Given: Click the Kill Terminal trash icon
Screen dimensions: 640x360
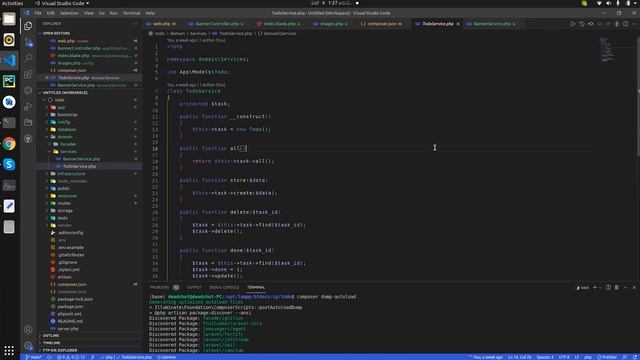Looking at the screenshot, I should [617, 287].
